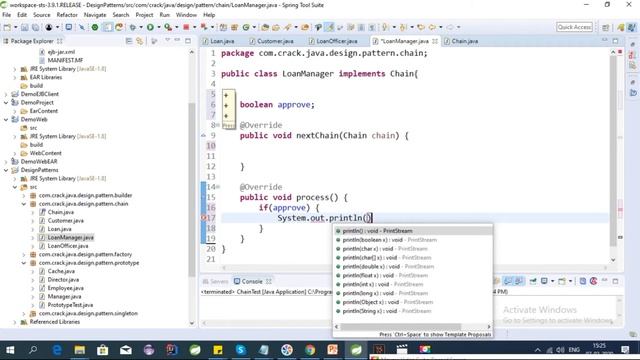Select println() : void proposal
This screenshot has width=640, height=360.
click(413, 231)
